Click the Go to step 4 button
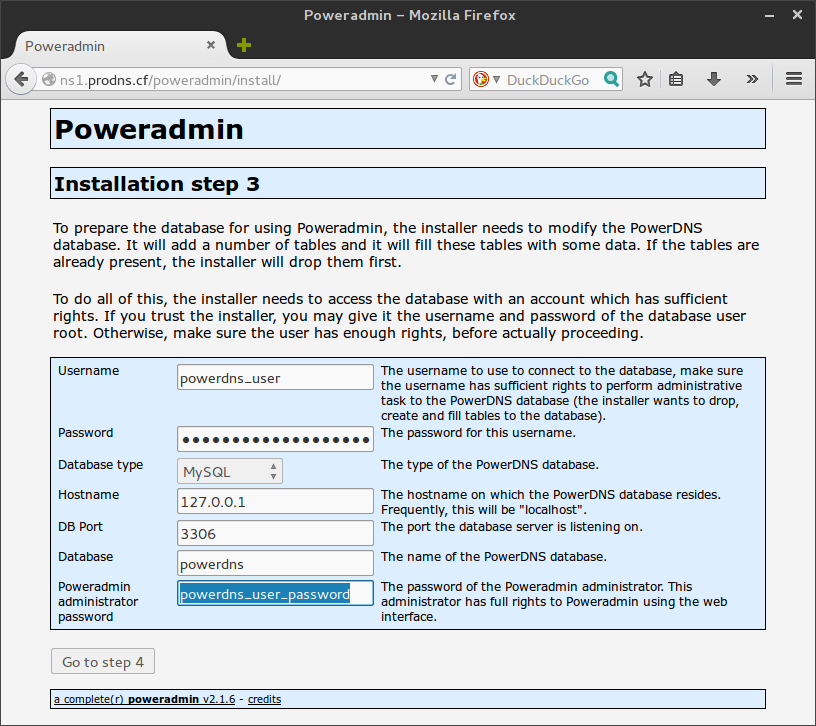Screen dimensions: 816x726 [x=103, y=661]
